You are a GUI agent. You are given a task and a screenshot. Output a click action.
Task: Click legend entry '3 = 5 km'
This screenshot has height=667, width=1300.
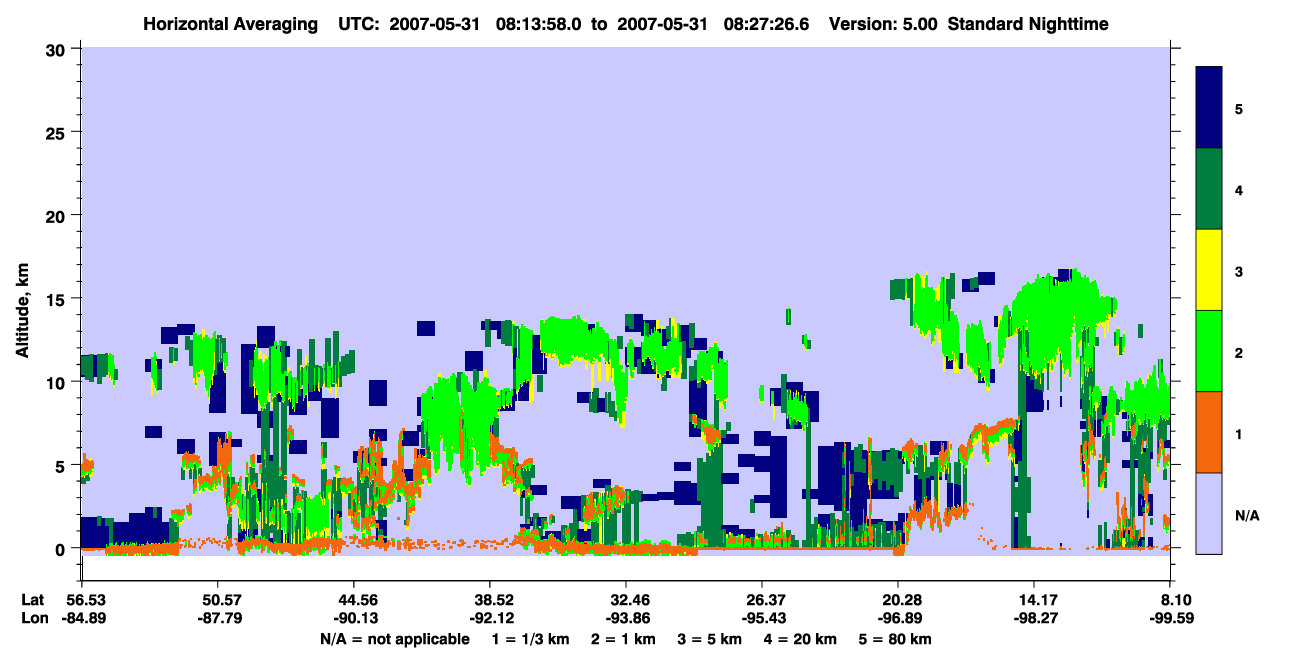[x=711, y=639]
